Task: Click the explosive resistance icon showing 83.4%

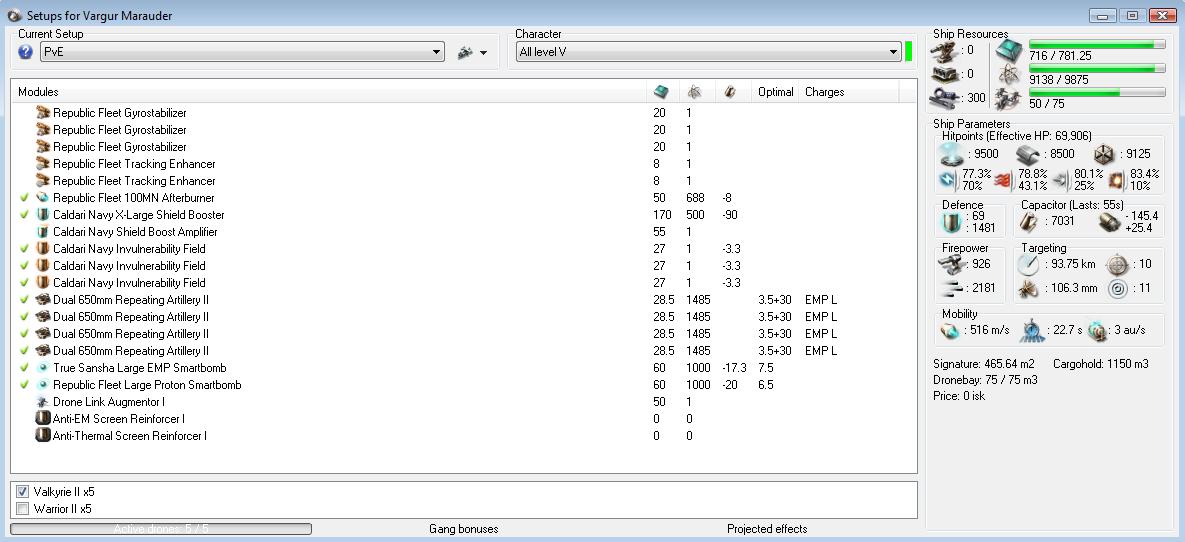Action: pos(1116,180)
